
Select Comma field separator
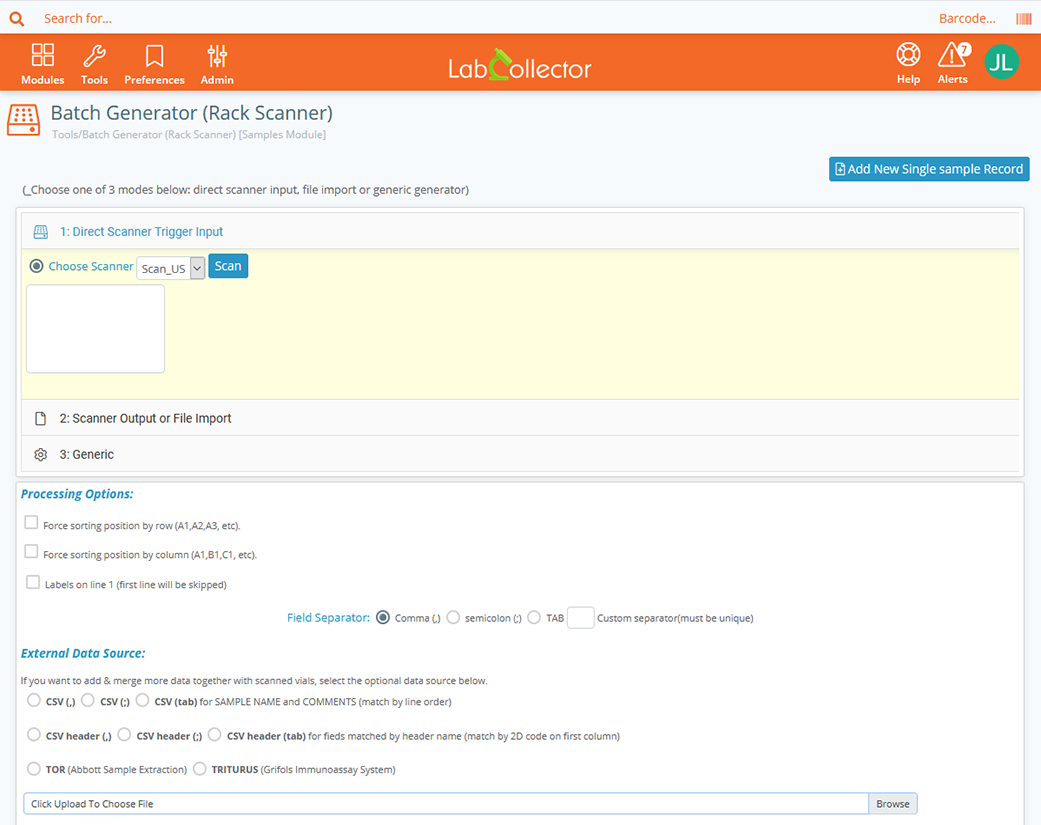pyautogui.click(x=383, y=617)
